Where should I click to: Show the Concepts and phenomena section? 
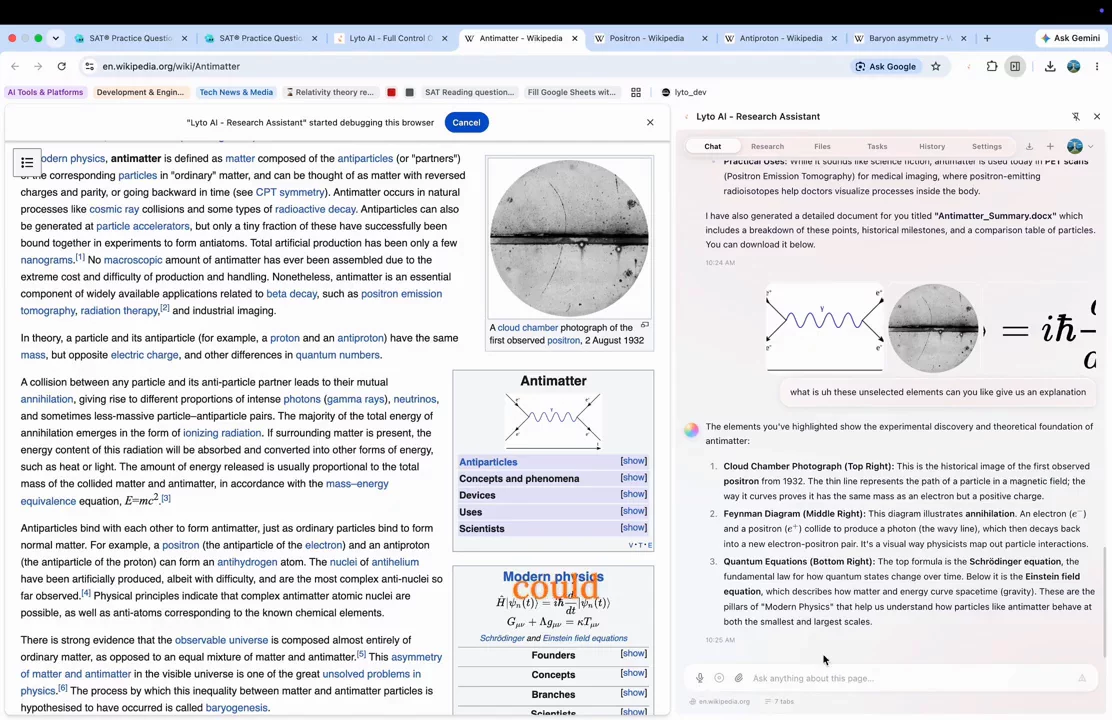pos(633,477)
